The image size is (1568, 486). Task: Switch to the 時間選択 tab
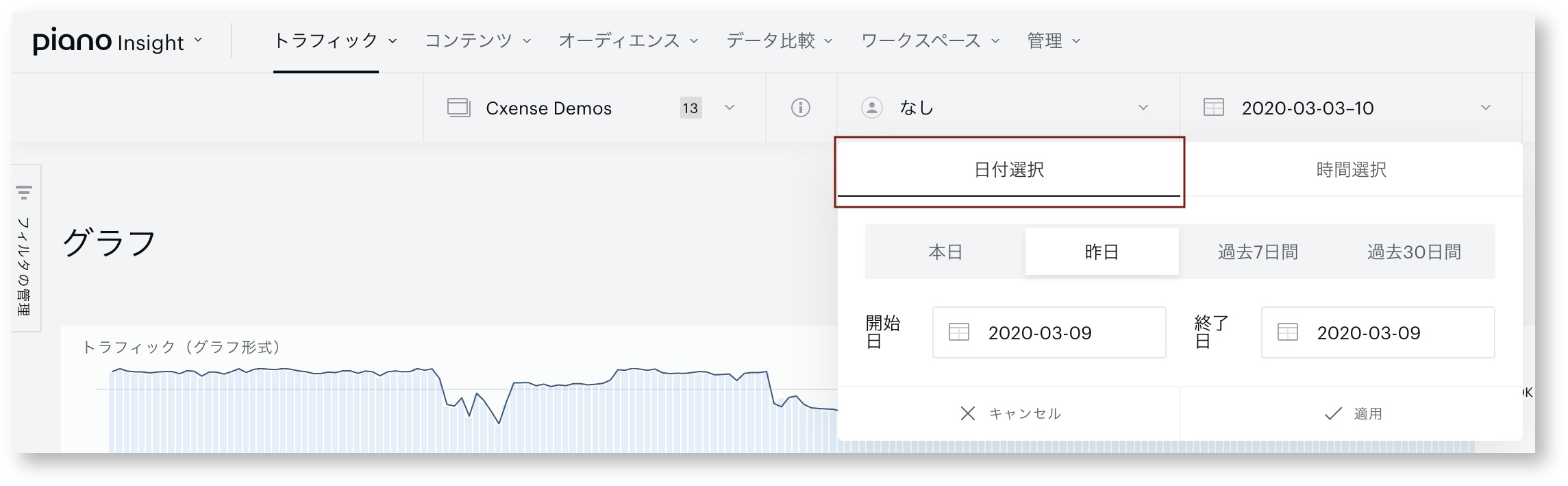coord(1352,170)
